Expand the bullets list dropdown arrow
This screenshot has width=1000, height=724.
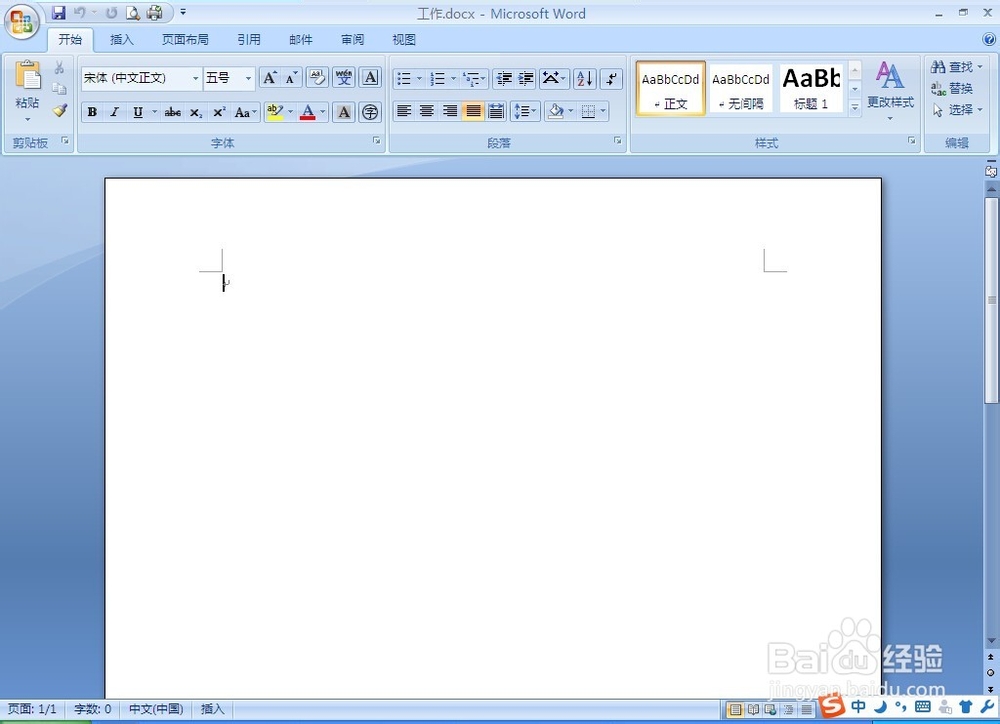click(419, 78)
